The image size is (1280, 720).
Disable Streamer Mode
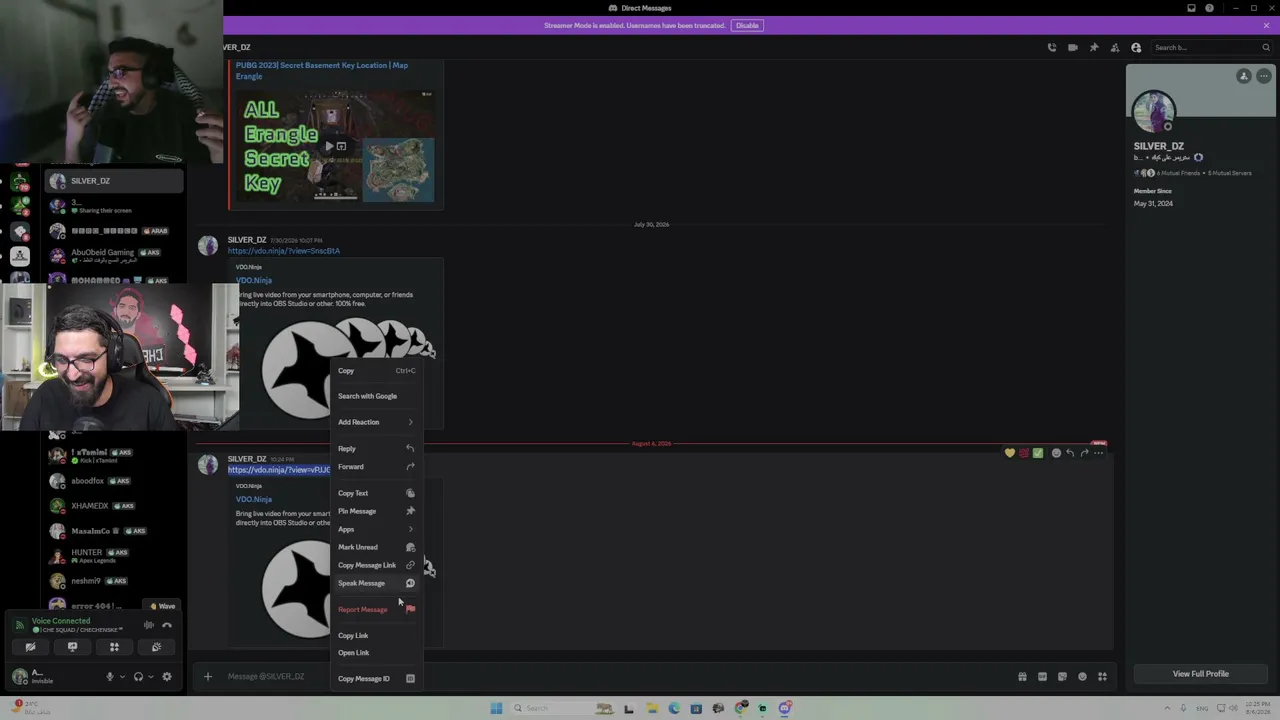pos(747,25)
